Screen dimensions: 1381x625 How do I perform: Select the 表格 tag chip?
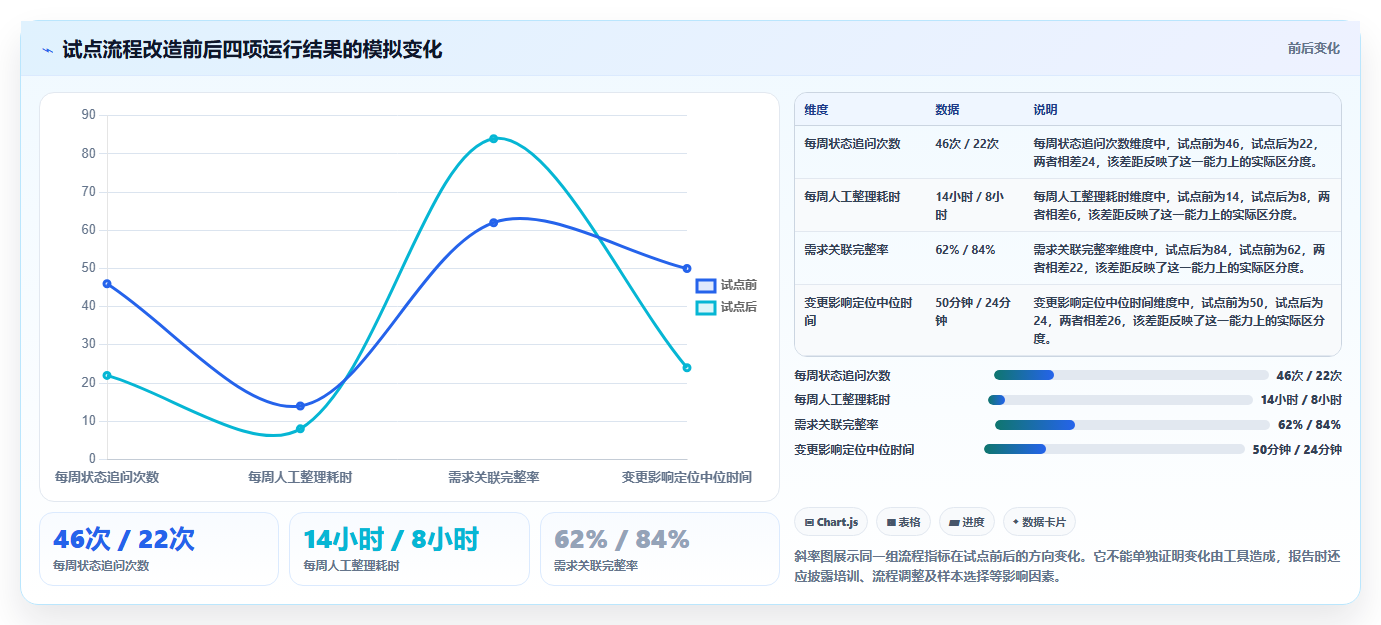click(x=903, y=522)
